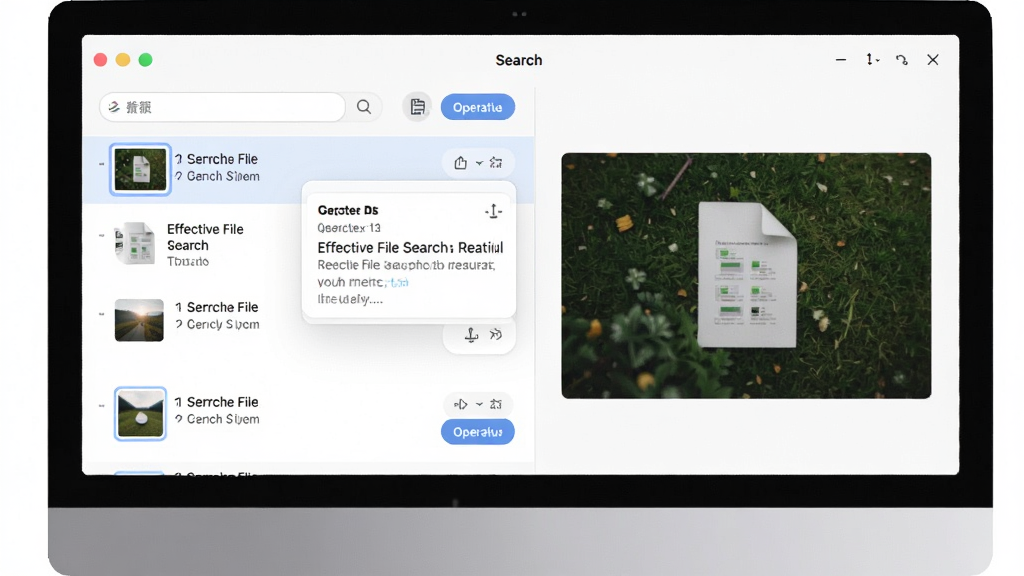Click the forward icon below the popup
This screenshot has height=576, width=1024.
click(x=496, y=334)
